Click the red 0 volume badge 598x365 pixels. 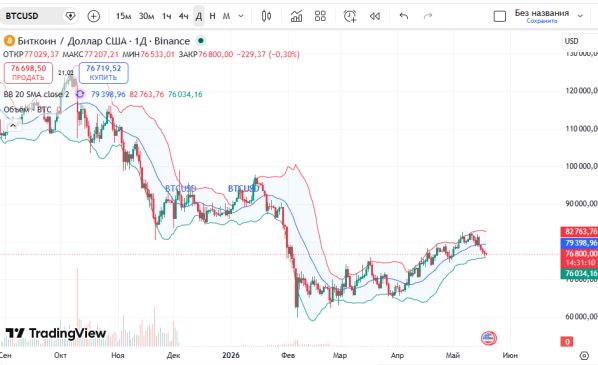click(x=567, y=341)
